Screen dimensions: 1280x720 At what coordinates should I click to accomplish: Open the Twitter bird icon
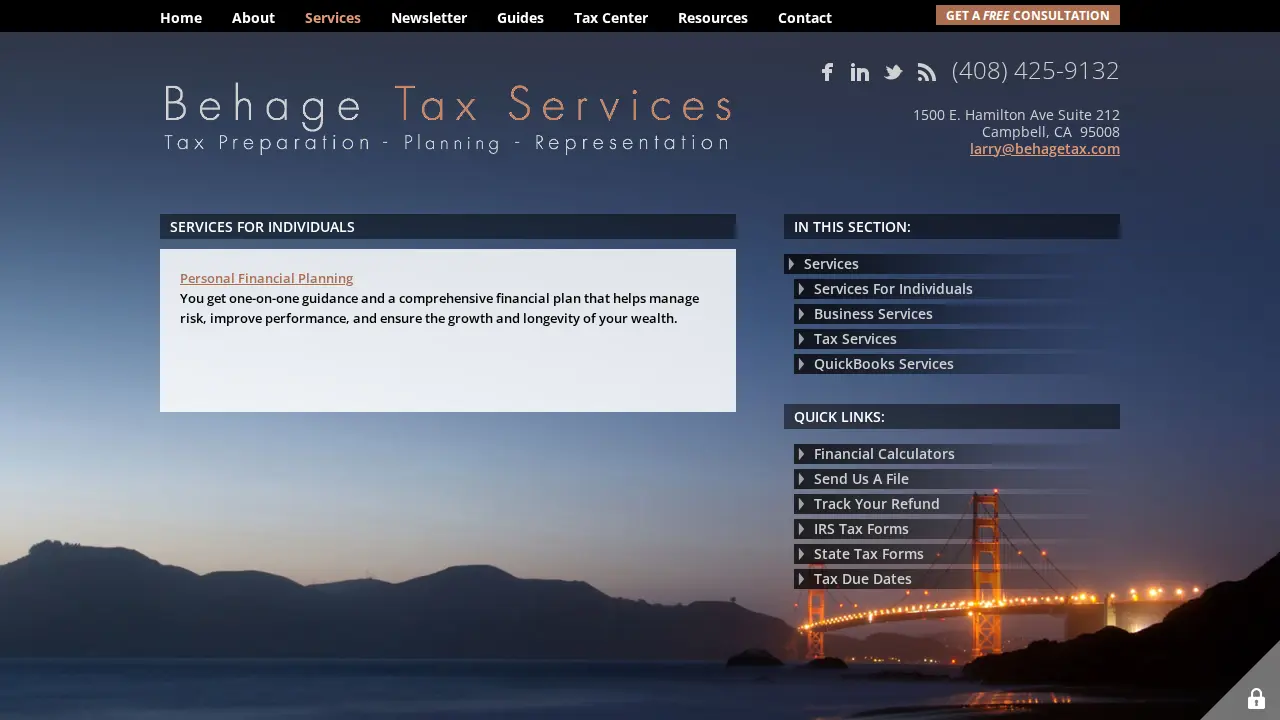point(893,72)
